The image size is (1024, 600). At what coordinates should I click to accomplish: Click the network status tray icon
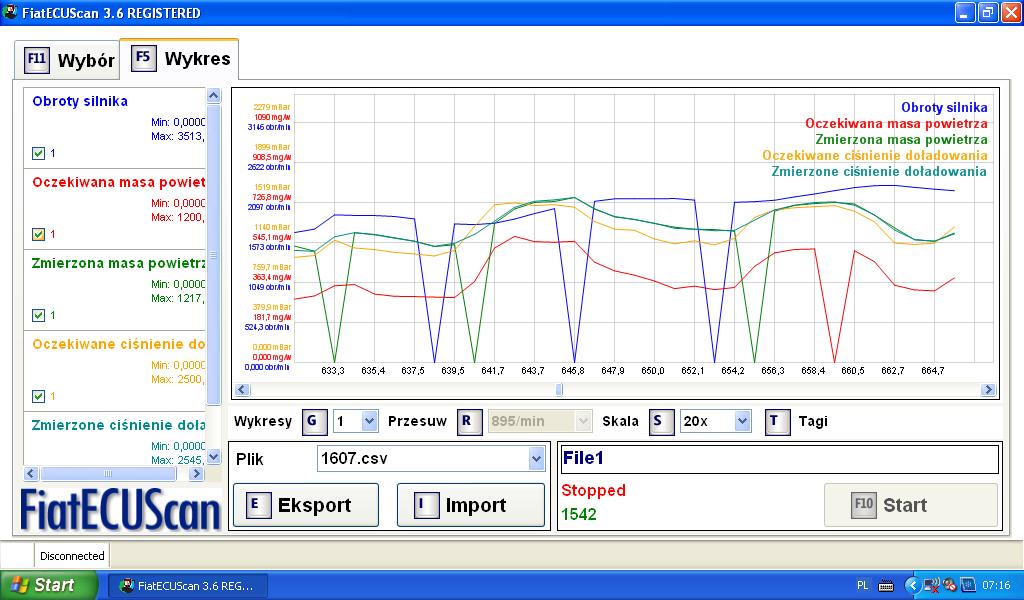pyautogui.click(x=931, y=585)
